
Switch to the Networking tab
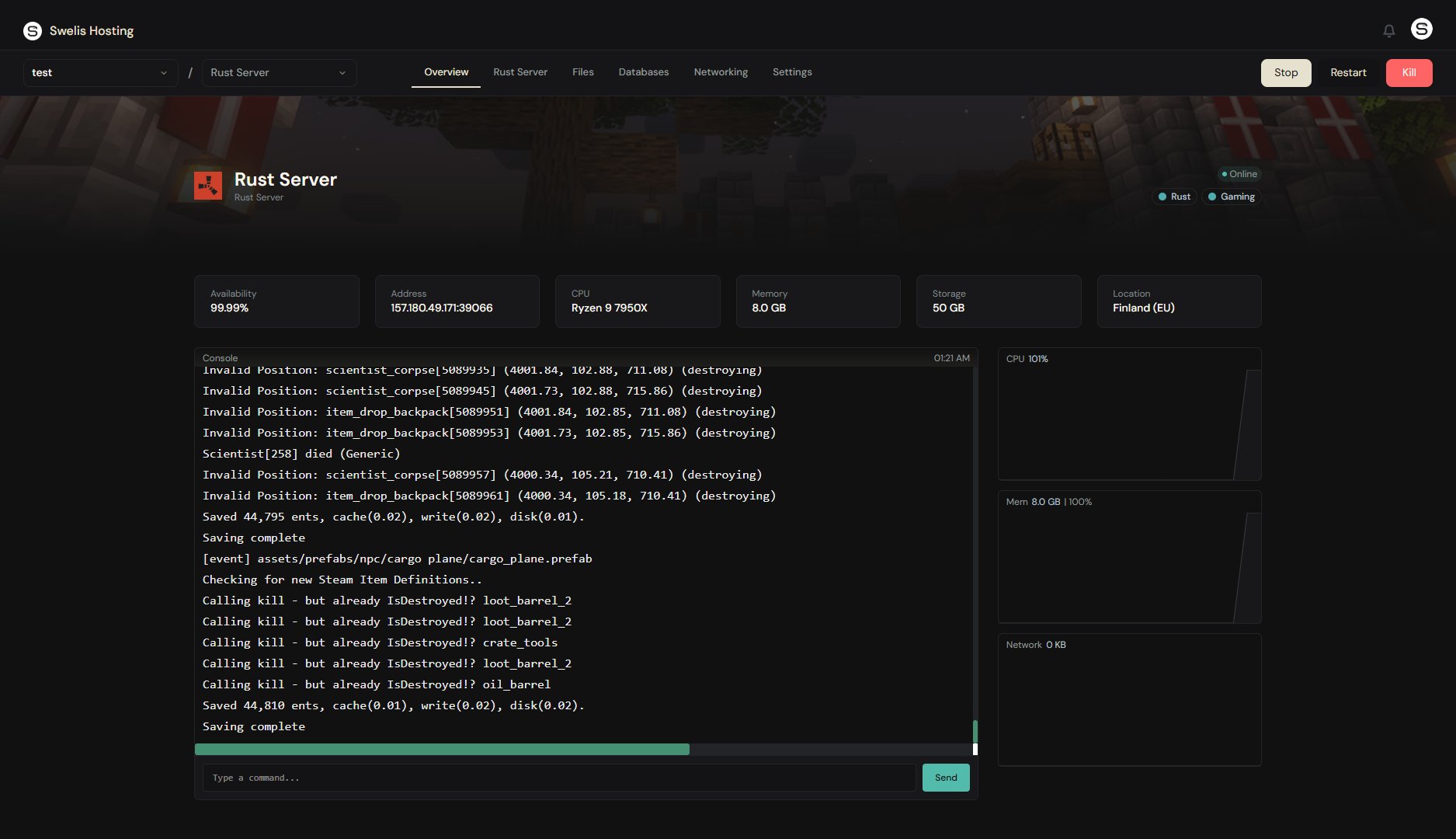tap(721, 71)
